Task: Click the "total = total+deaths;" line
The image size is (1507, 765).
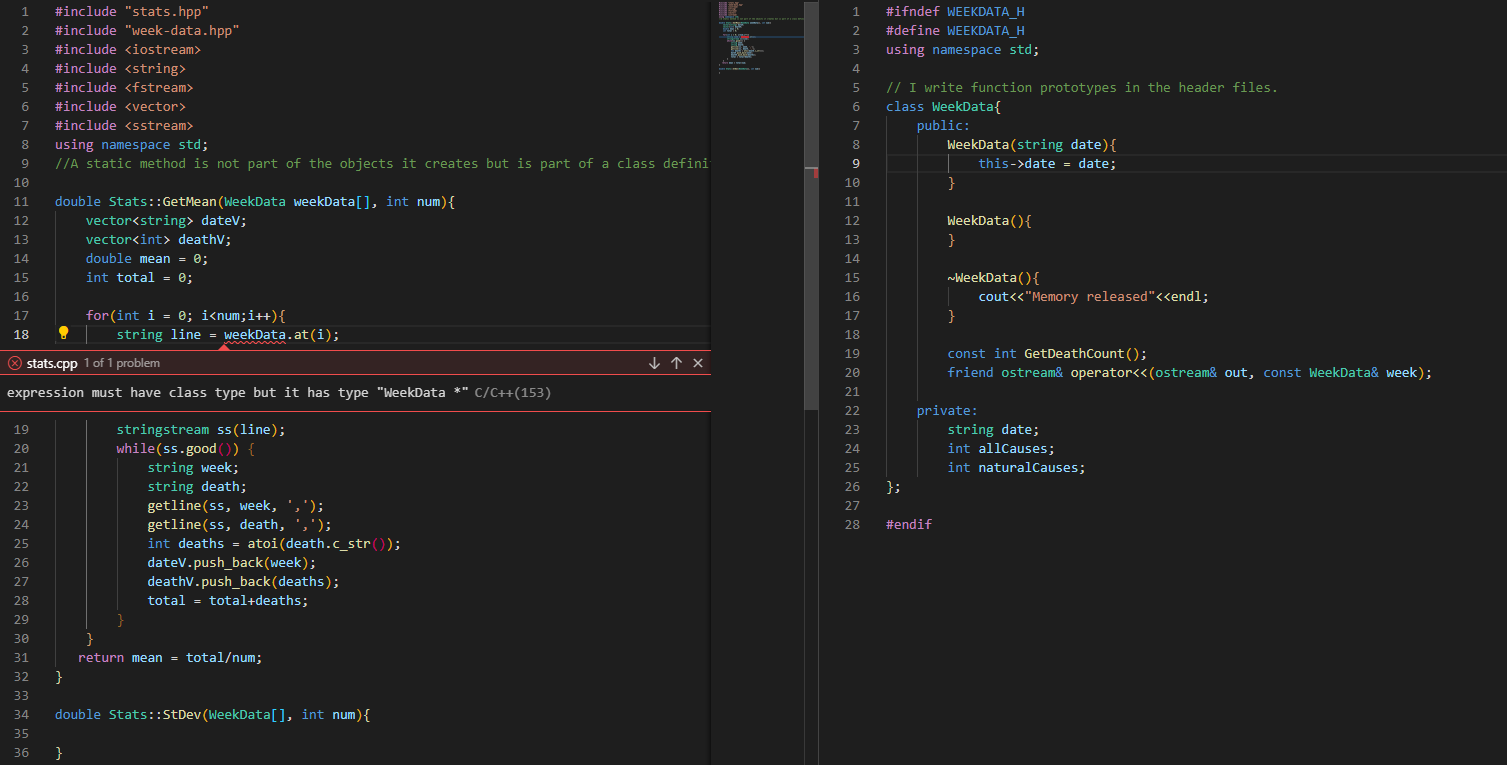Action: tap(228, 601)
